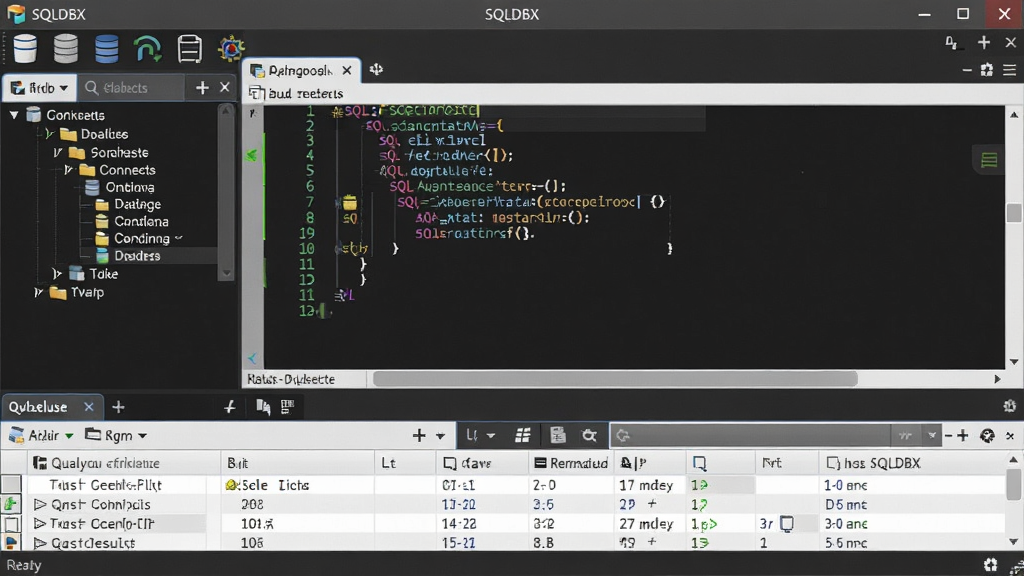Expand the Sorahaste folder node
Screen dimensions: 1024x576
(x=58, y=152)
